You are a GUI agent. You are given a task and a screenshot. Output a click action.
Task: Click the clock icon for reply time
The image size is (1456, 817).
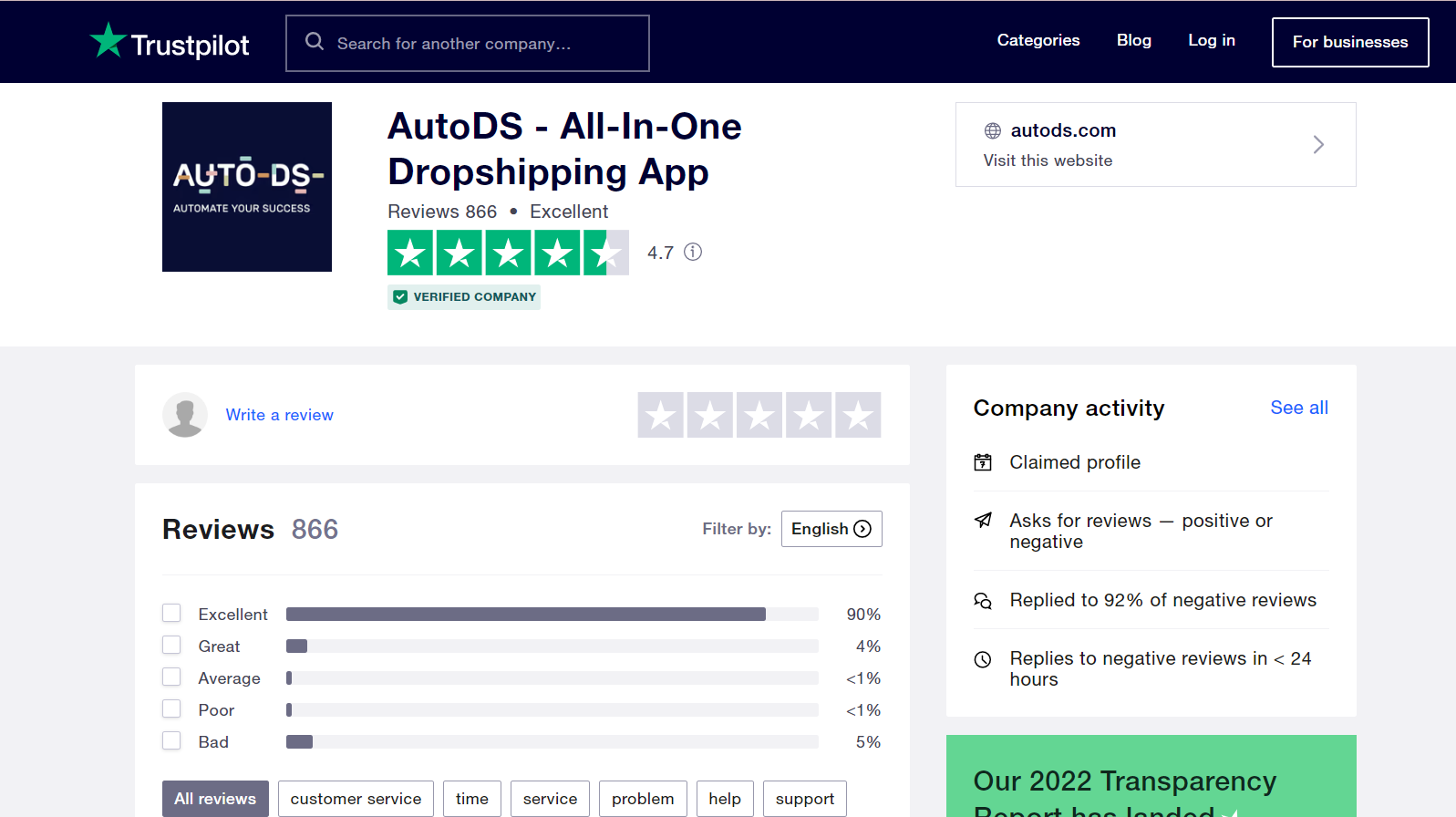coord(983,659)
